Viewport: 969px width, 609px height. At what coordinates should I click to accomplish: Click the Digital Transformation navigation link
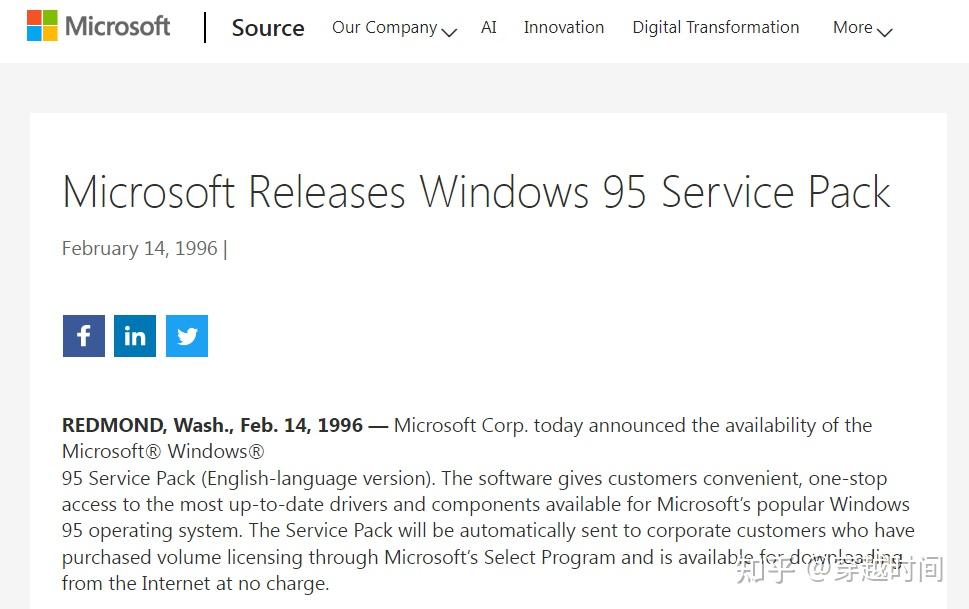[715, 27]
